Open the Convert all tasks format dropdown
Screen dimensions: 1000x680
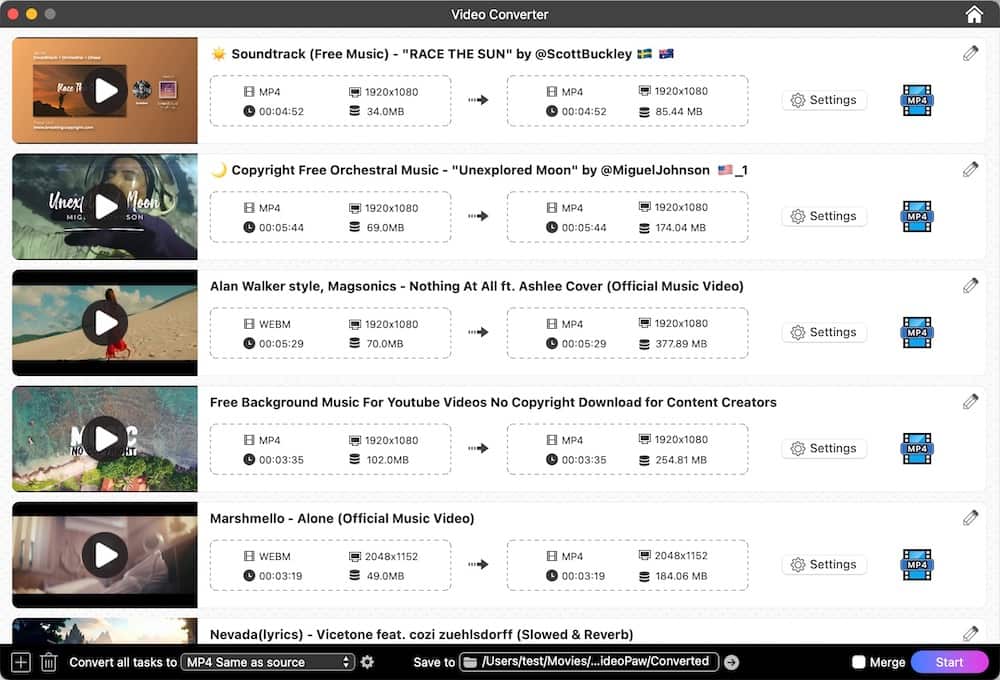tap(269, 662)
